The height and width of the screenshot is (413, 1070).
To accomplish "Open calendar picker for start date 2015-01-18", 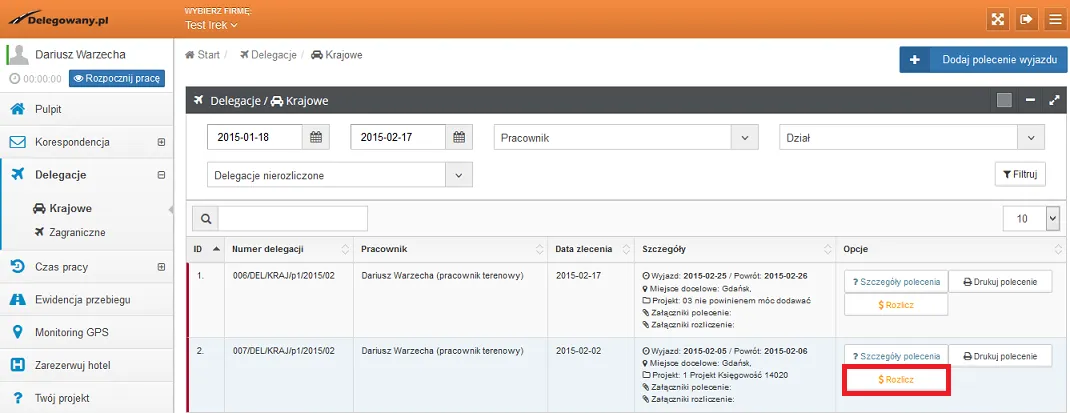I will coord(316,137).
